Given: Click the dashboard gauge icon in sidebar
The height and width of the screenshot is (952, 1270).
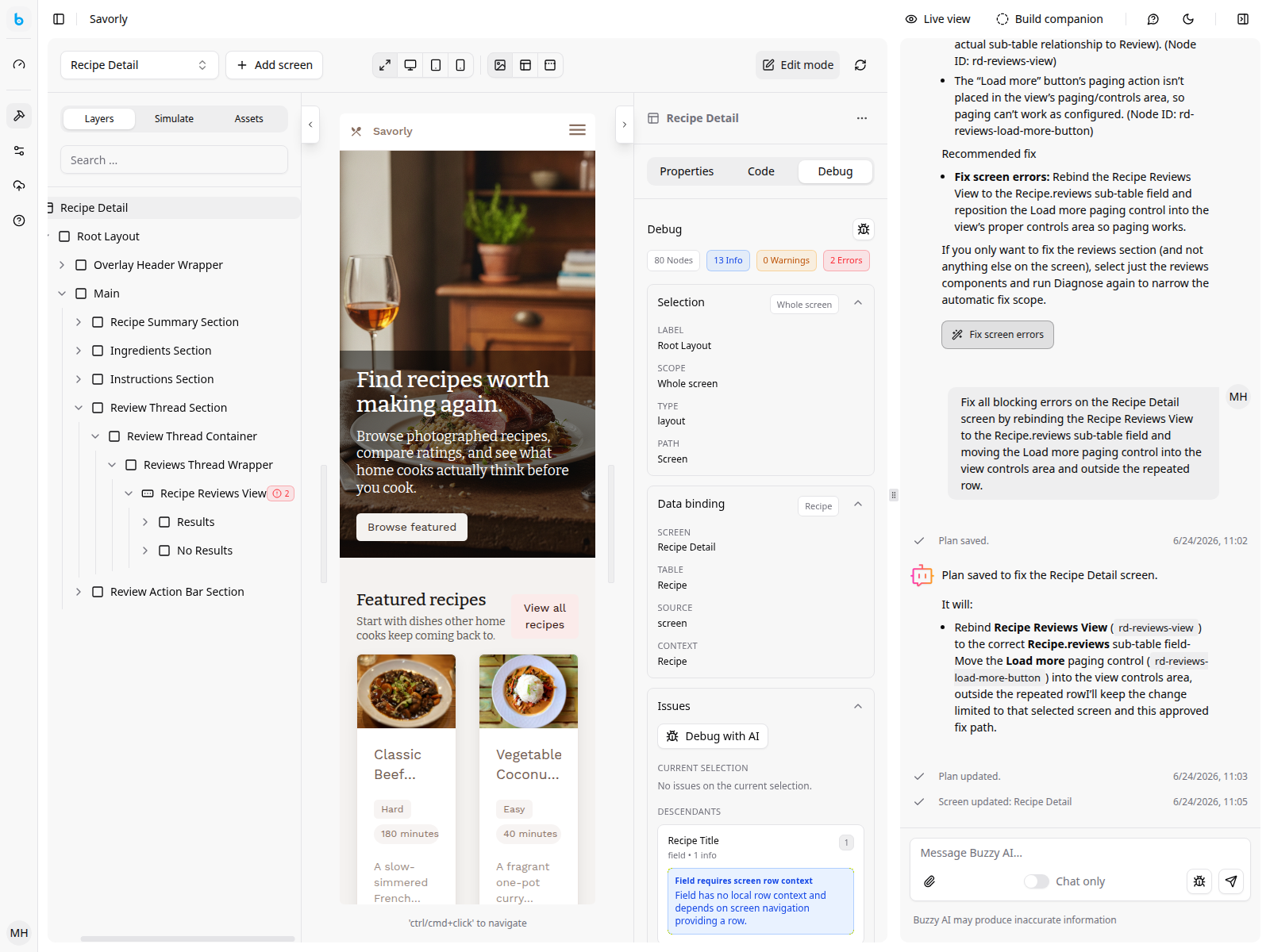Looking at the screenshot, I should coord(19,64).
